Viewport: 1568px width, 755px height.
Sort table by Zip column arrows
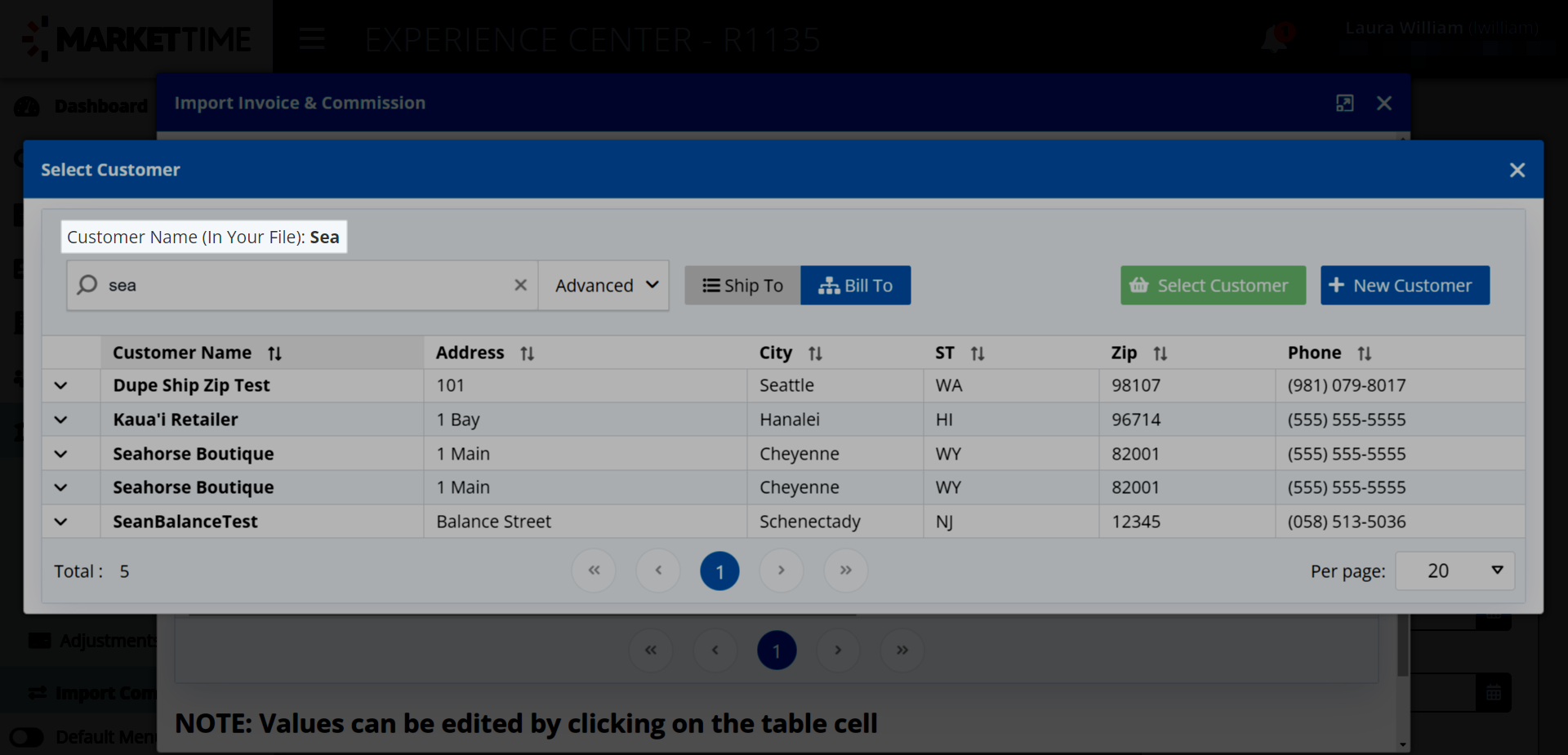1160,353
